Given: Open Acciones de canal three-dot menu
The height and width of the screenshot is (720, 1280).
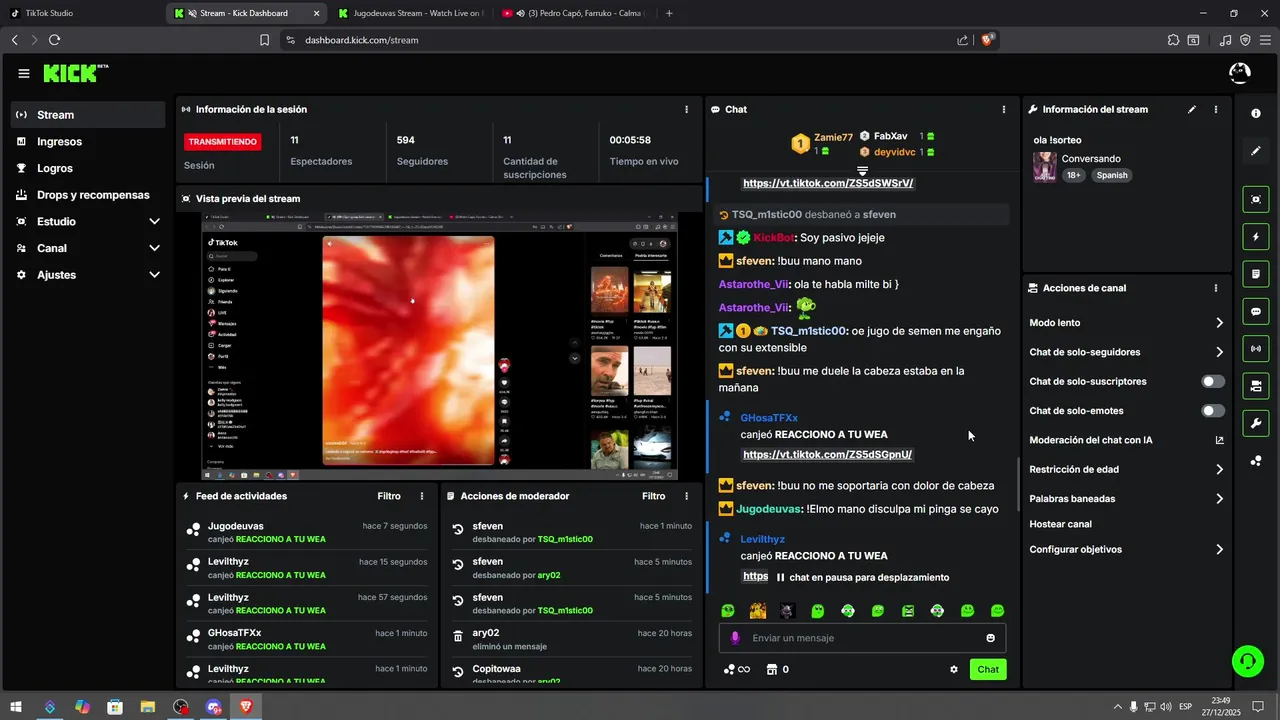Looking at the screenshot, I should 1216,288.
